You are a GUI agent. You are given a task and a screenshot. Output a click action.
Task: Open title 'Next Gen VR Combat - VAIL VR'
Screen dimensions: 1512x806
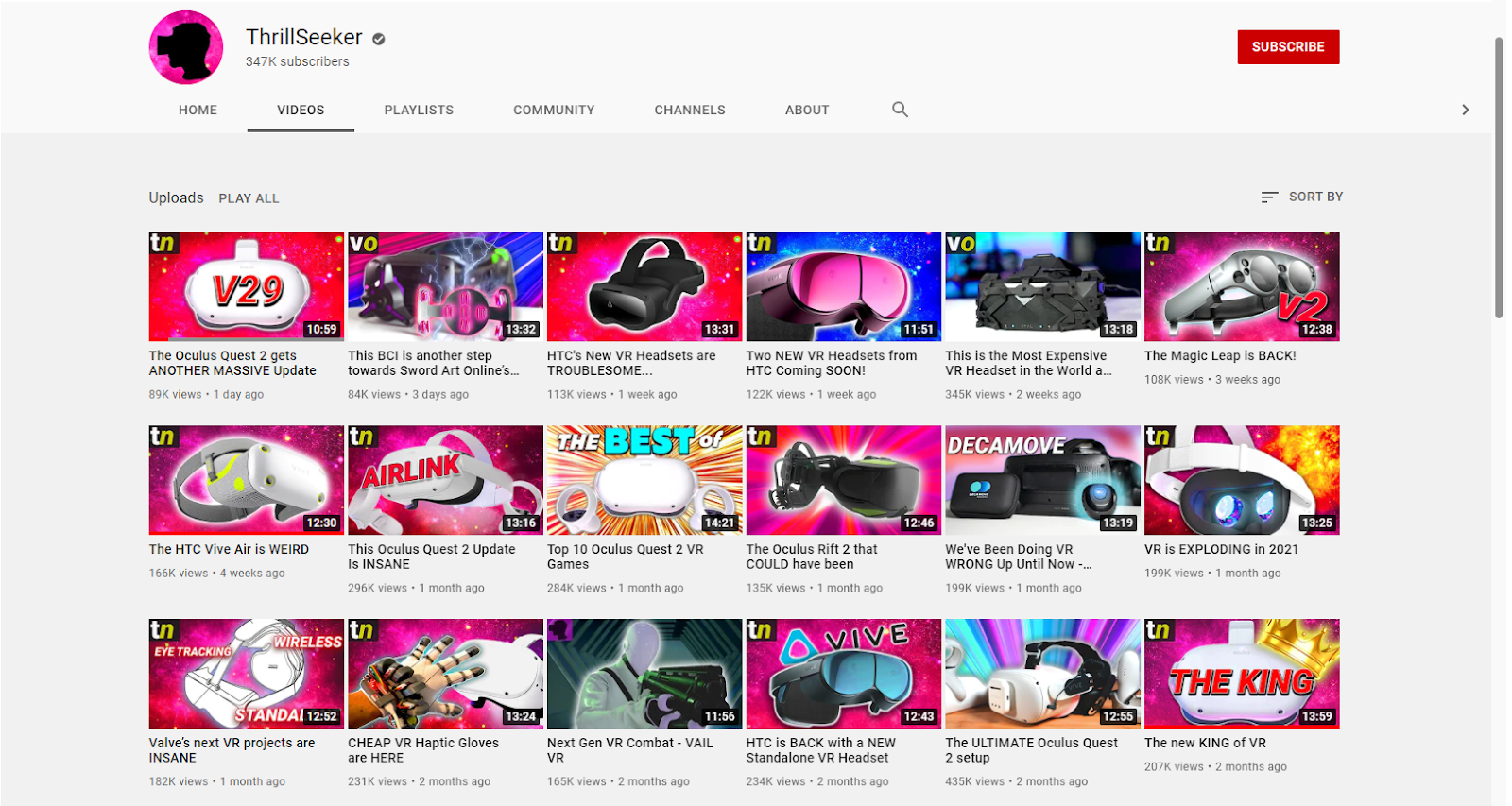[630, 750]
